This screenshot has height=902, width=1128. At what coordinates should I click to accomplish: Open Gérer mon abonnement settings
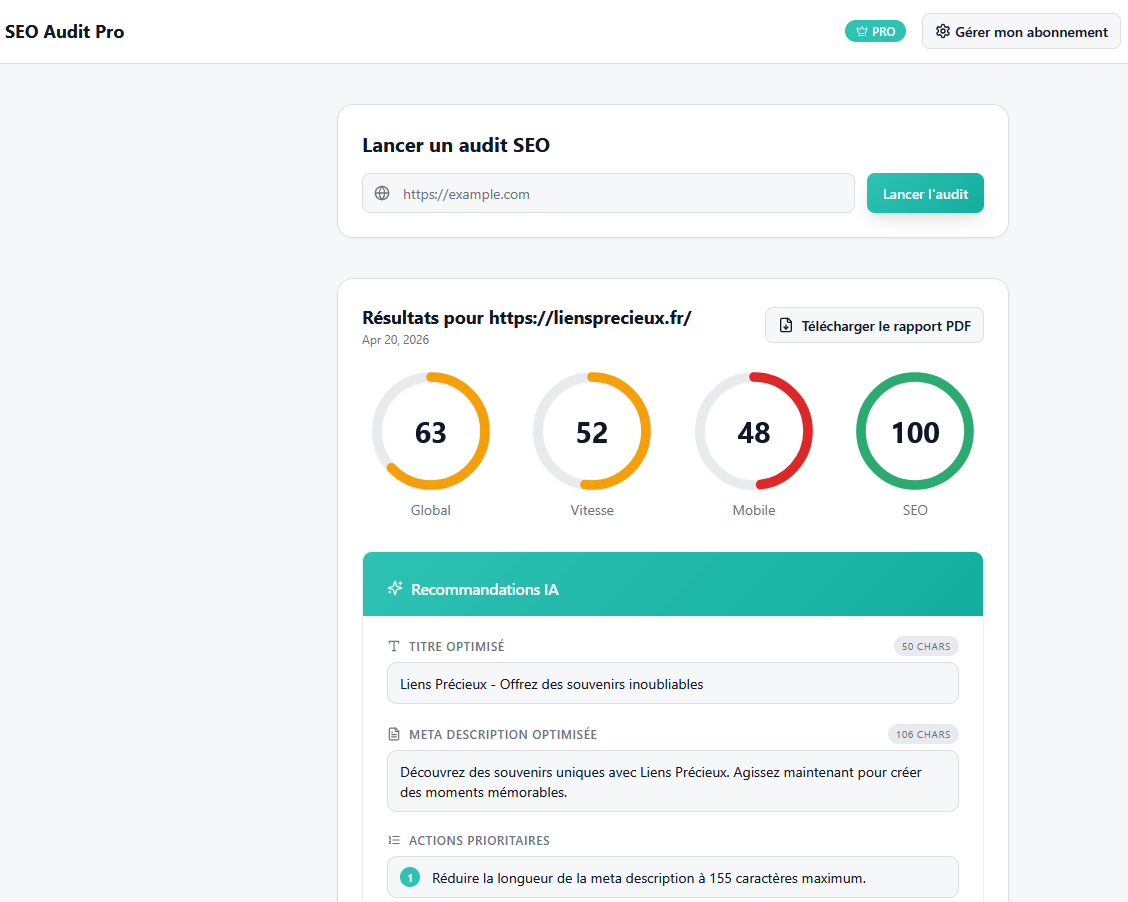(x=1021, y=32)
